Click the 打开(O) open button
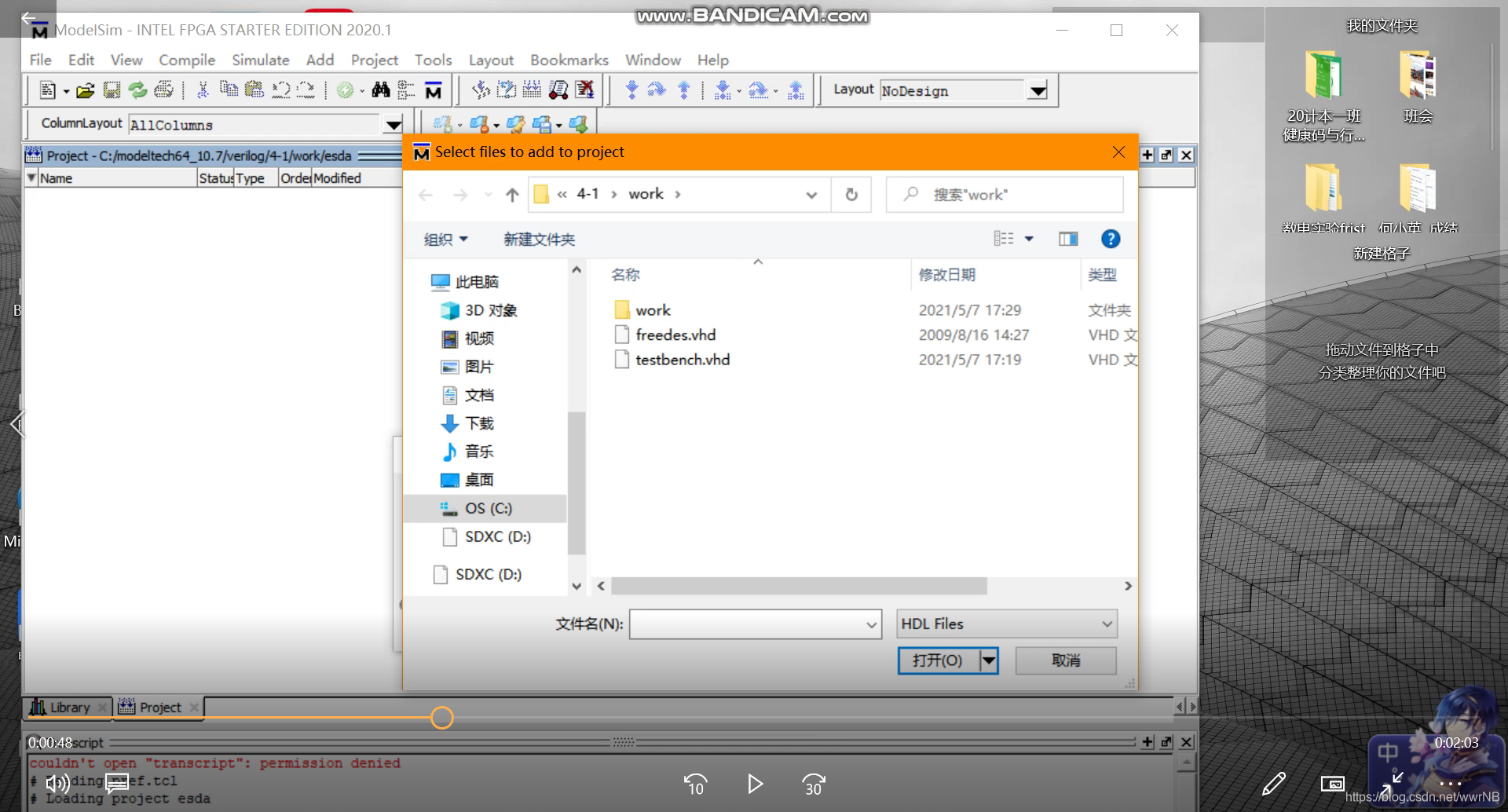The width and height of the screenshot is (1508, 812). pyautogui.click(x=939, y=660)
